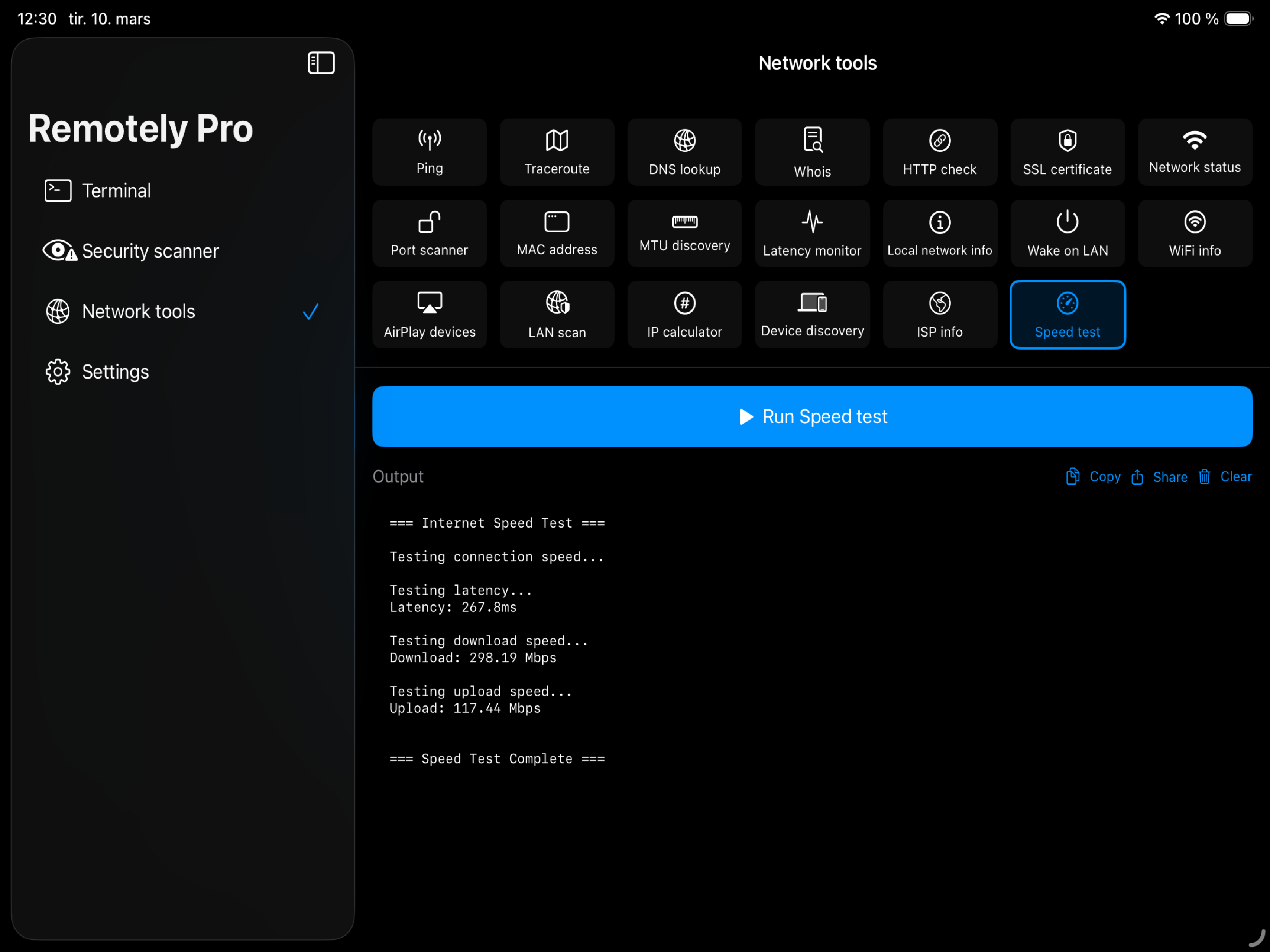Tap the battery indicator in status bar
Viewport: 1270px width, 952px height.
pyautogui.click(x=1239, y=19)
